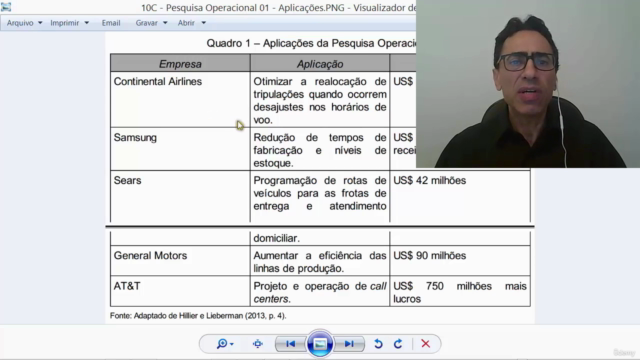Click the window title 10C Pesquisa Operacional
This screenshot has width=640, height=360.
[278, 8]
